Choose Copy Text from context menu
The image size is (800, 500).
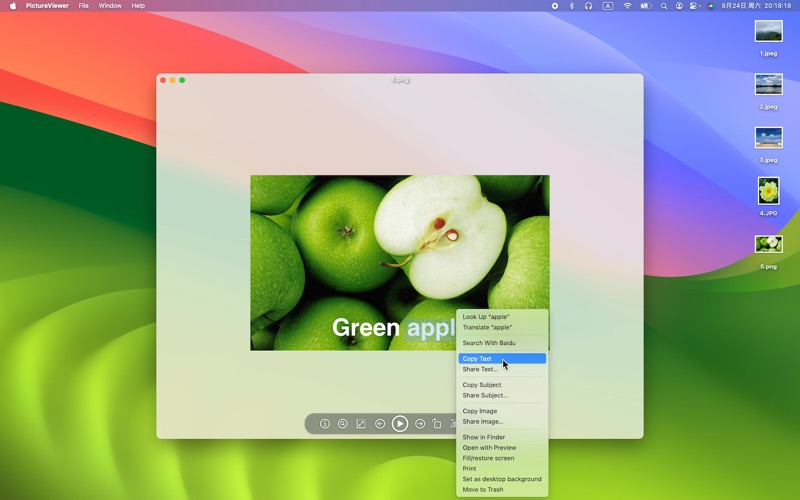[477, 359]
